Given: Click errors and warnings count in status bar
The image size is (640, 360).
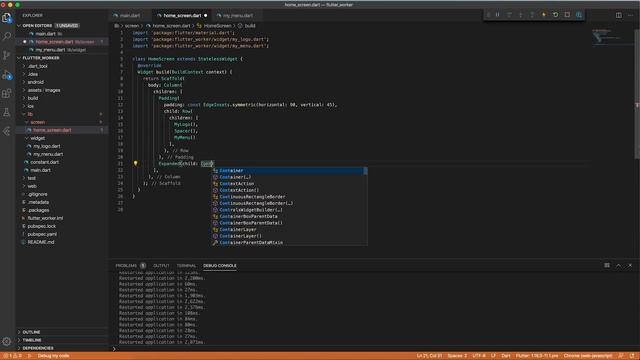Looking at the screenshot, I should point(12,356).
